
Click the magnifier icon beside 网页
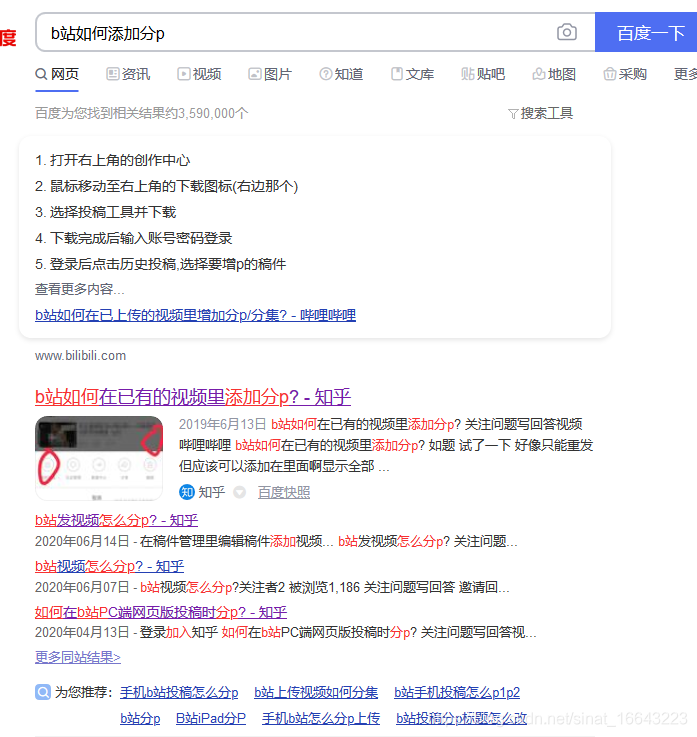pos(41,74)
